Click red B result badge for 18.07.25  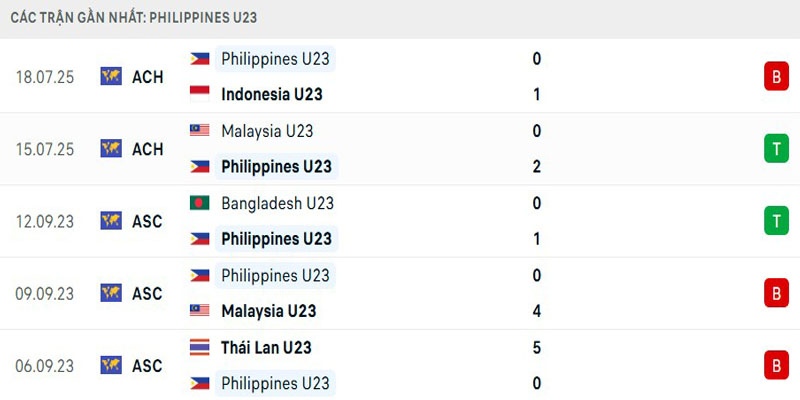coord(776,76)
